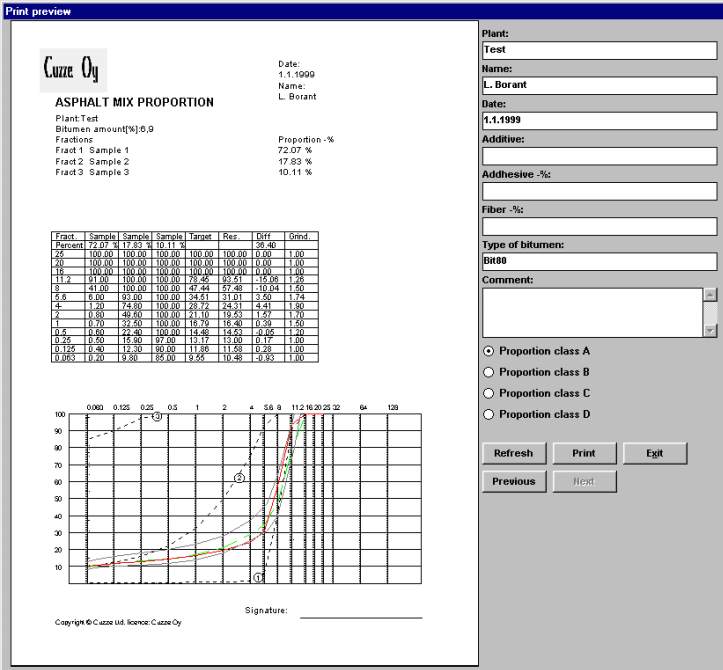Click into the Name field

tap(599, 85)
